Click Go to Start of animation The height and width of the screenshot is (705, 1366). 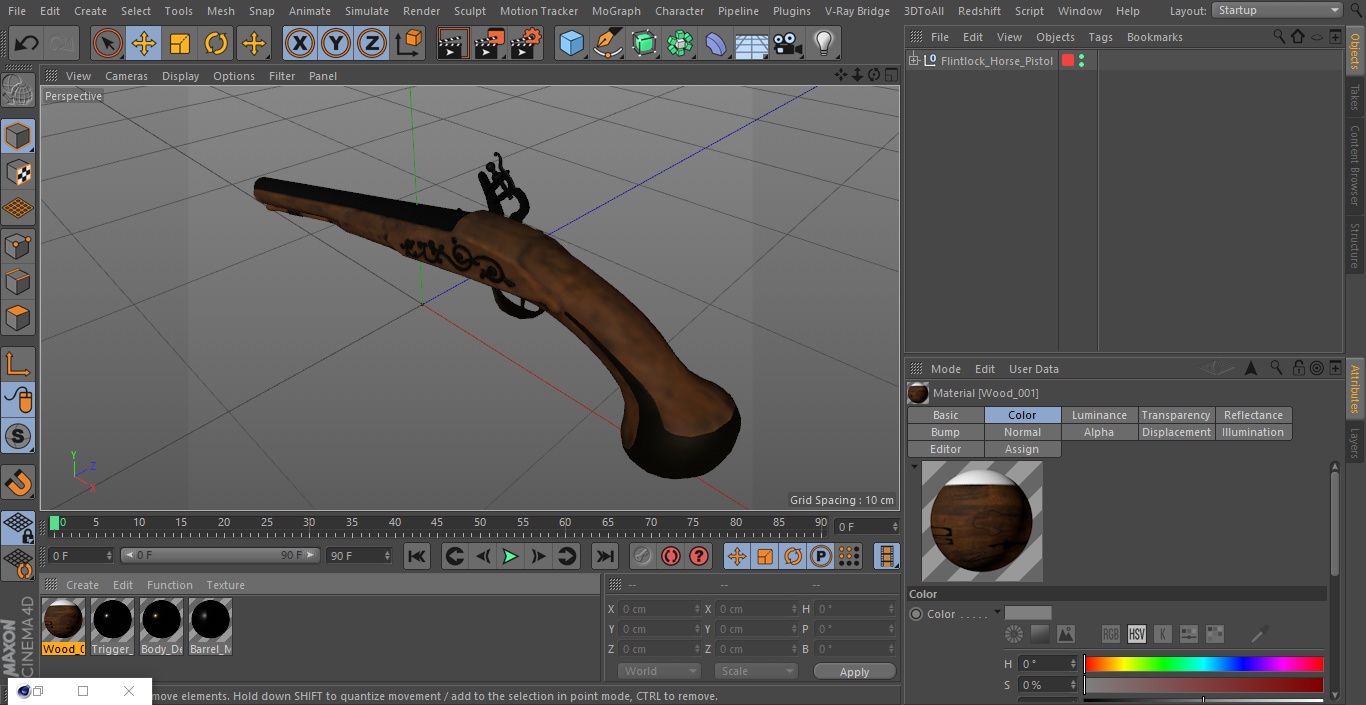click(417, 556)
